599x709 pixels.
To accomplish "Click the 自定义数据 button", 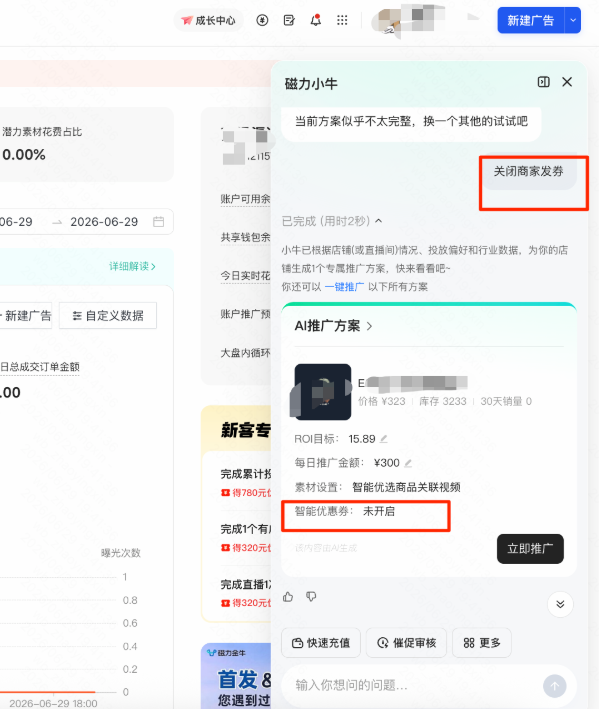I will pos(108,316).
